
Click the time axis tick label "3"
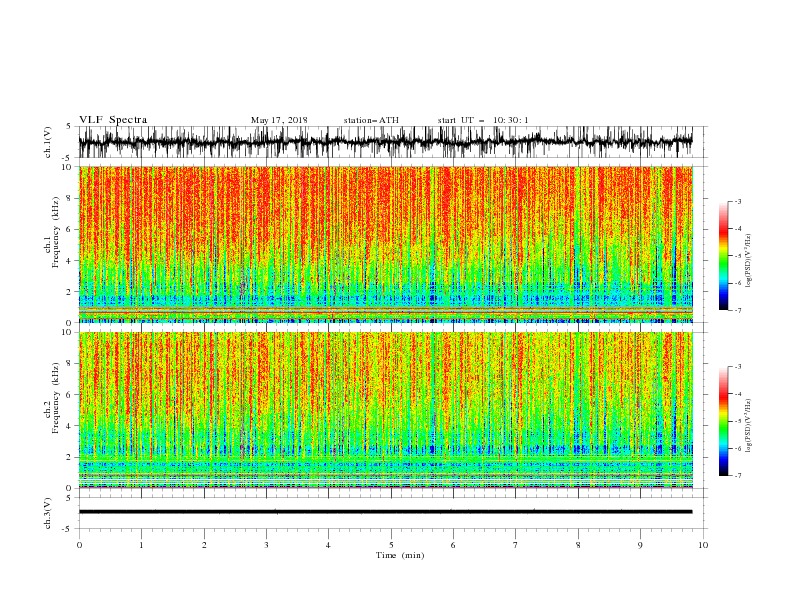point(266,545)
